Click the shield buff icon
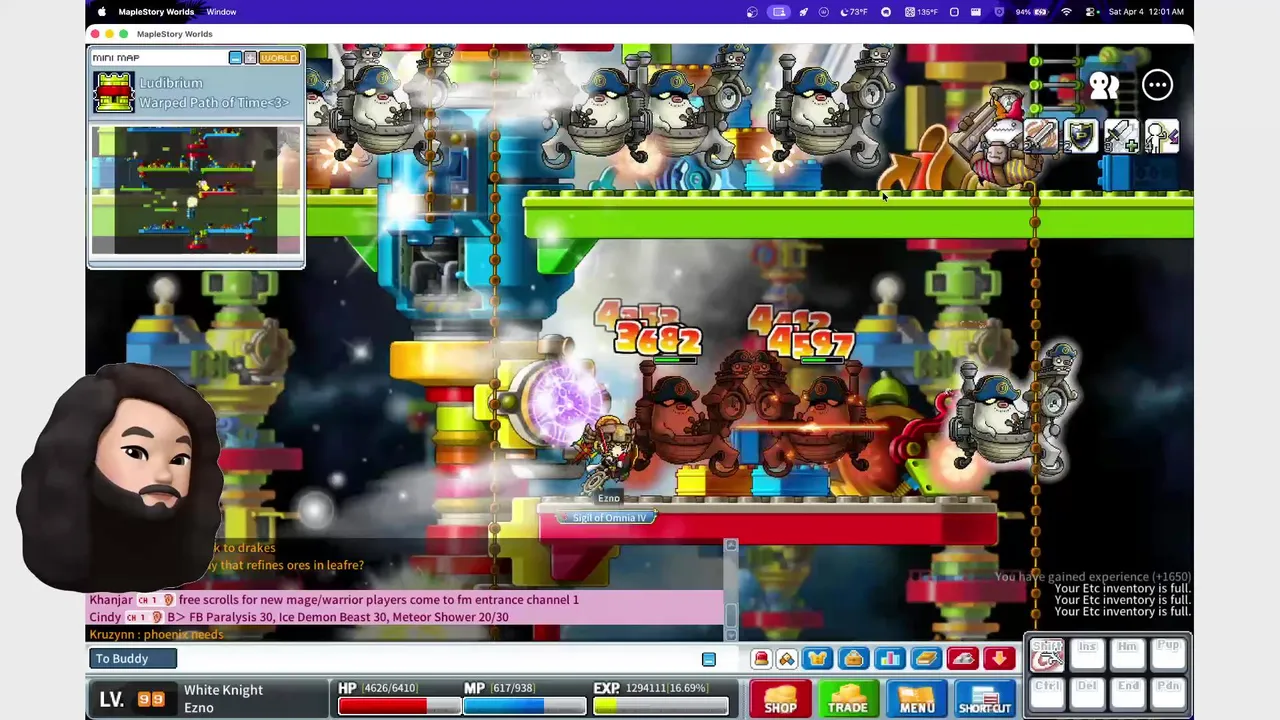 1081,136
